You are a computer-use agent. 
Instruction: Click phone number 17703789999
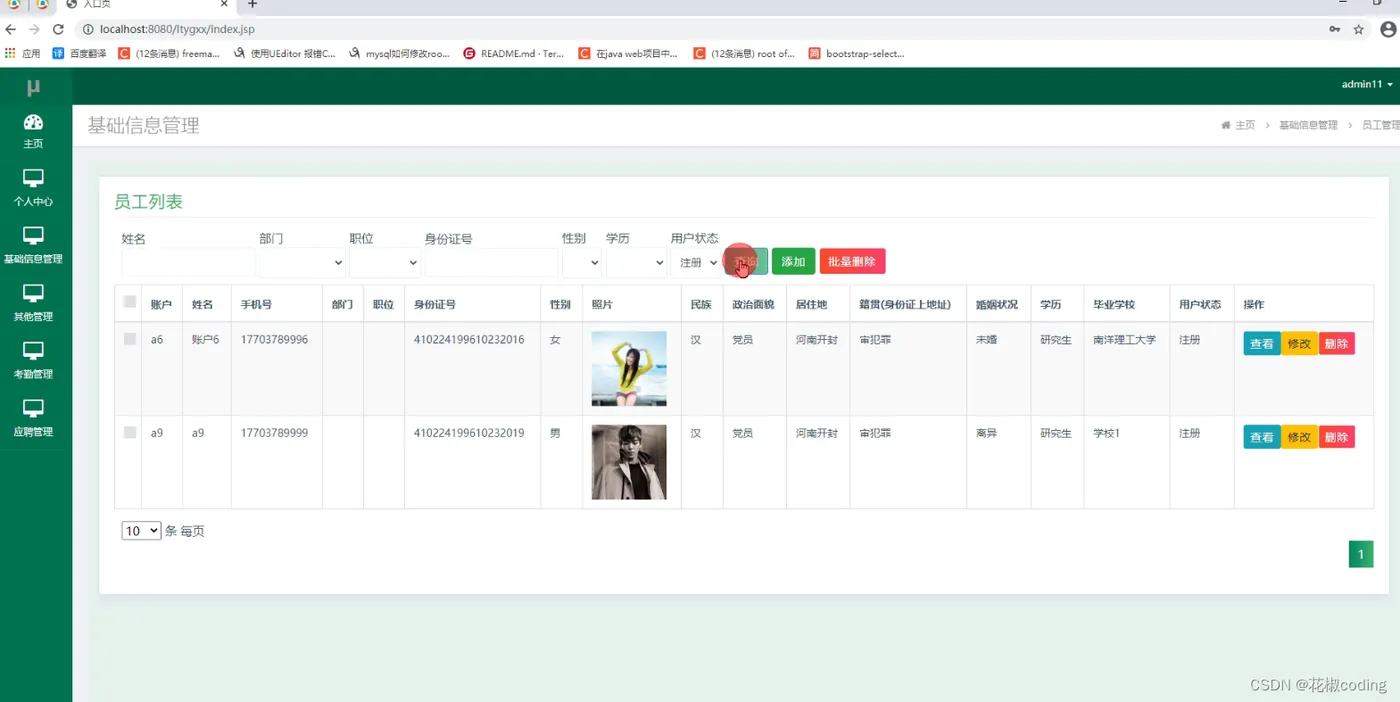click(274, 433)
